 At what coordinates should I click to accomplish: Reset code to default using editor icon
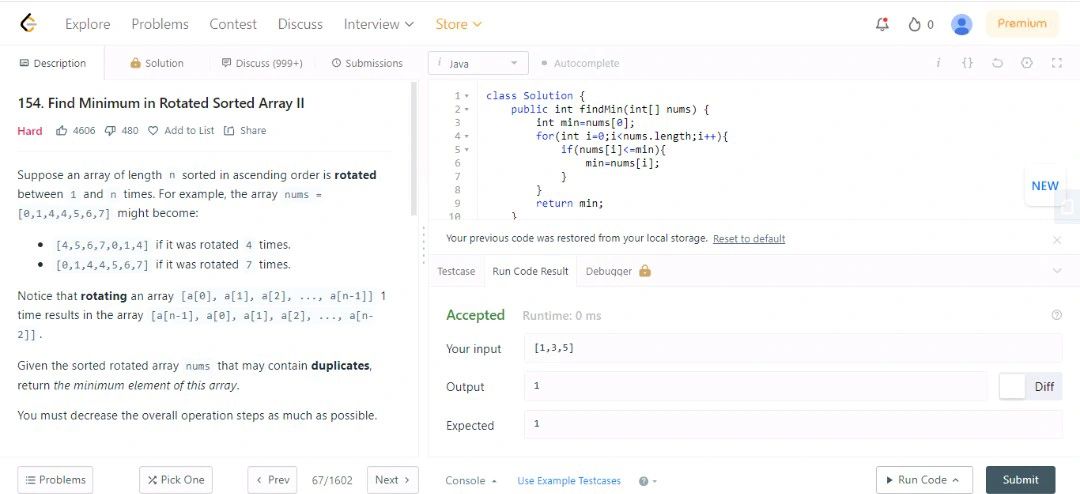(997, 63)
